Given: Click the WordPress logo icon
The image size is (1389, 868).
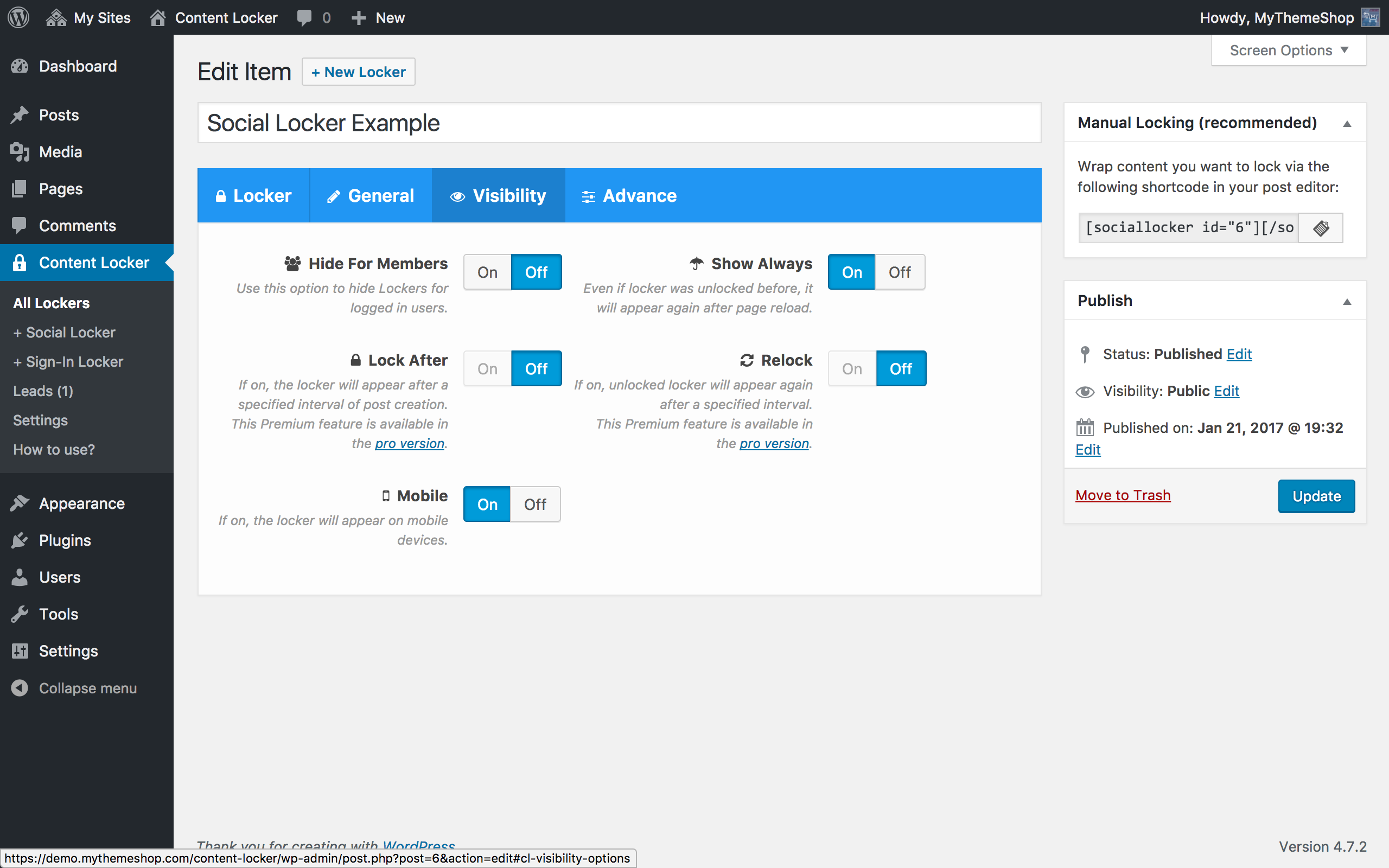Looking at the screenshot, I should click(x=18, y=17).
